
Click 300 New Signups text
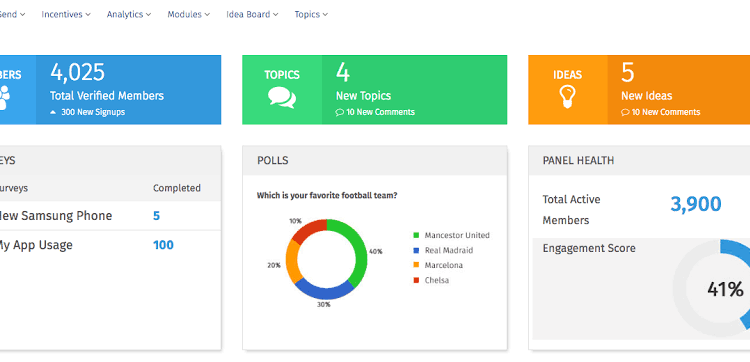click(x=93, y=112)
